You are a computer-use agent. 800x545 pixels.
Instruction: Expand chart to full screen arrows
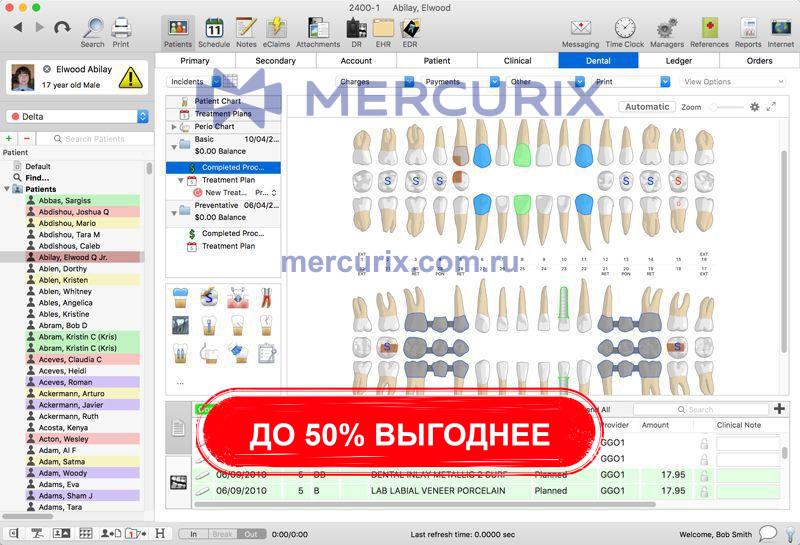click(x=771, y=107)
